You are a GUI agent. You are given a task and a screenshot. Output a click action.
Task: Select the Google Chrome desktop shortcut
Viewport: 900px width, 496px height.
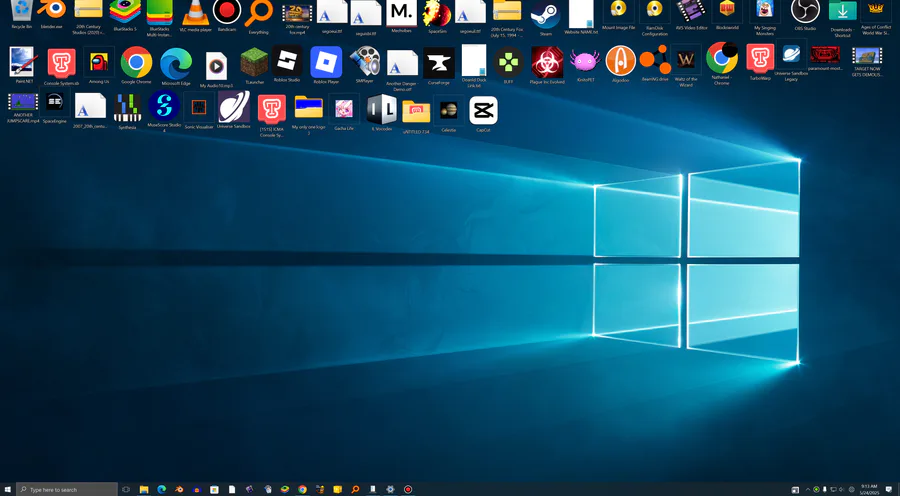(x=137, y=64)
